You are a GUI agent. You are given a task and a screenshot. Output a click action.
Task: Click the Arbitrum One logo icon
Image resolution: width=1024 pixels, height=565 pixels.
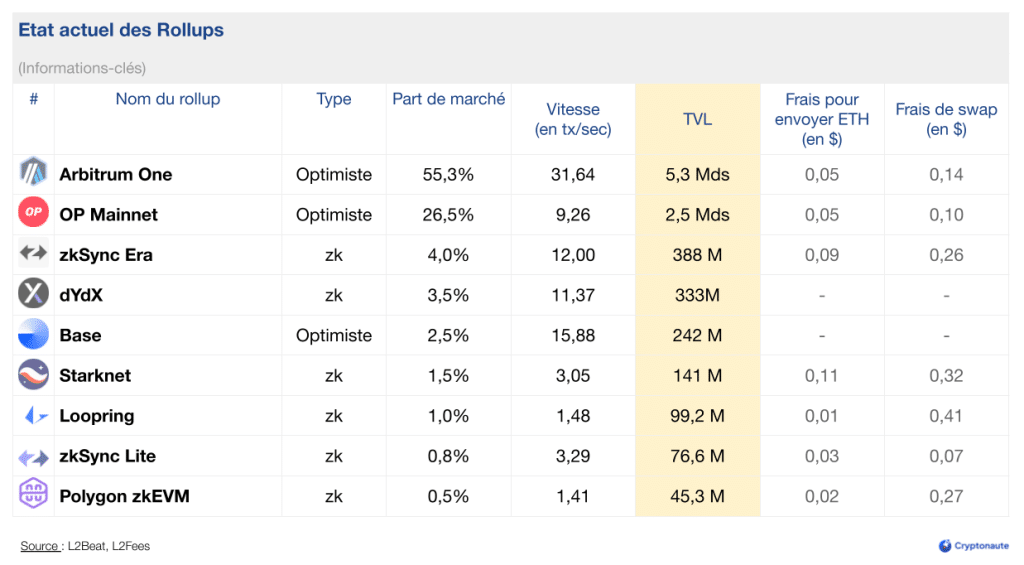(33, 172)
